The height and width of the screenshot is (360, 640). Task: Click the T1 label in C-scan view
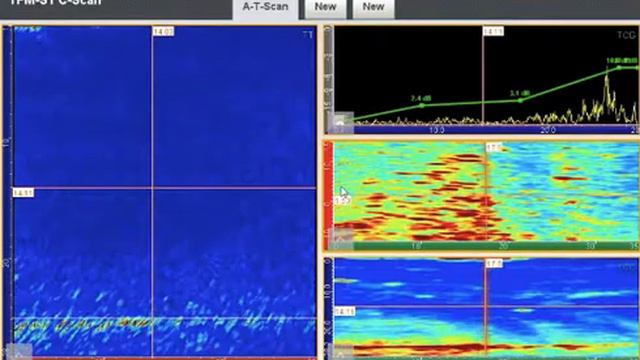[308, 35]
